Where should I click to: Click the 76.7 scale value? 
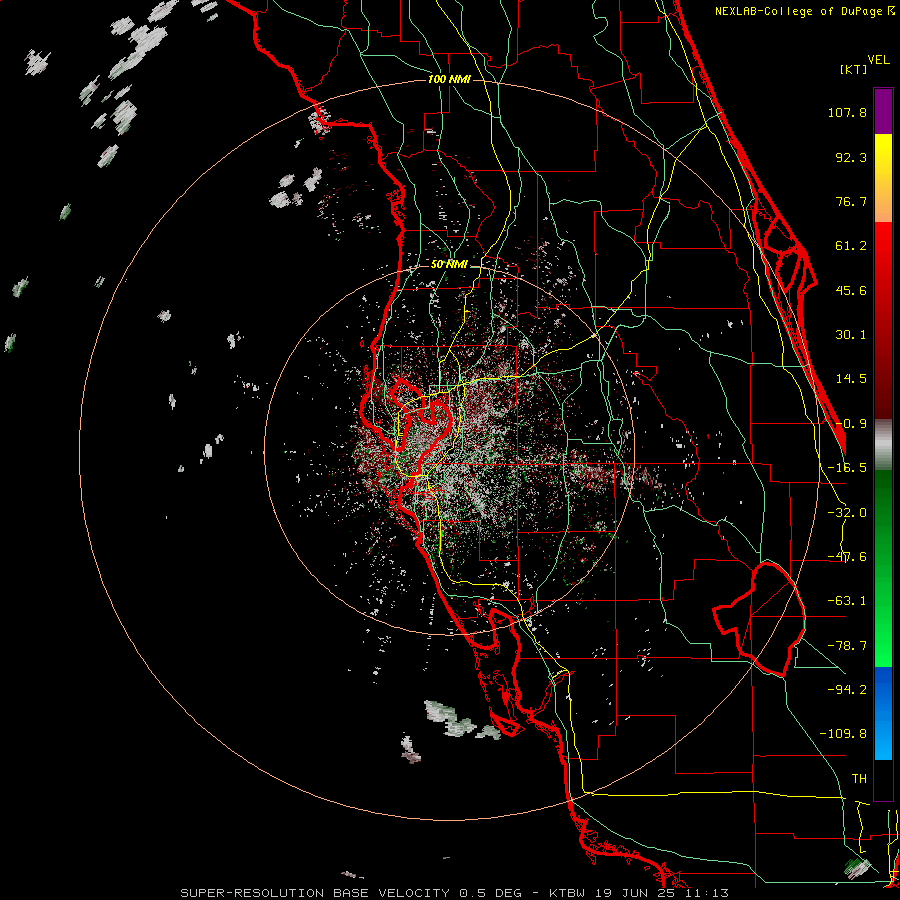point(851,201)
